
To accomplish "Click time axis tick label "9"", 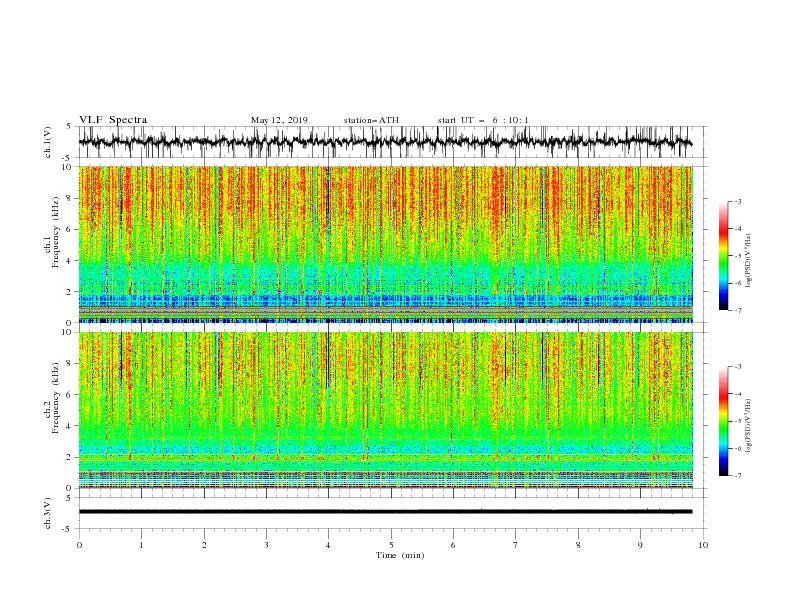I will (640, 545).
